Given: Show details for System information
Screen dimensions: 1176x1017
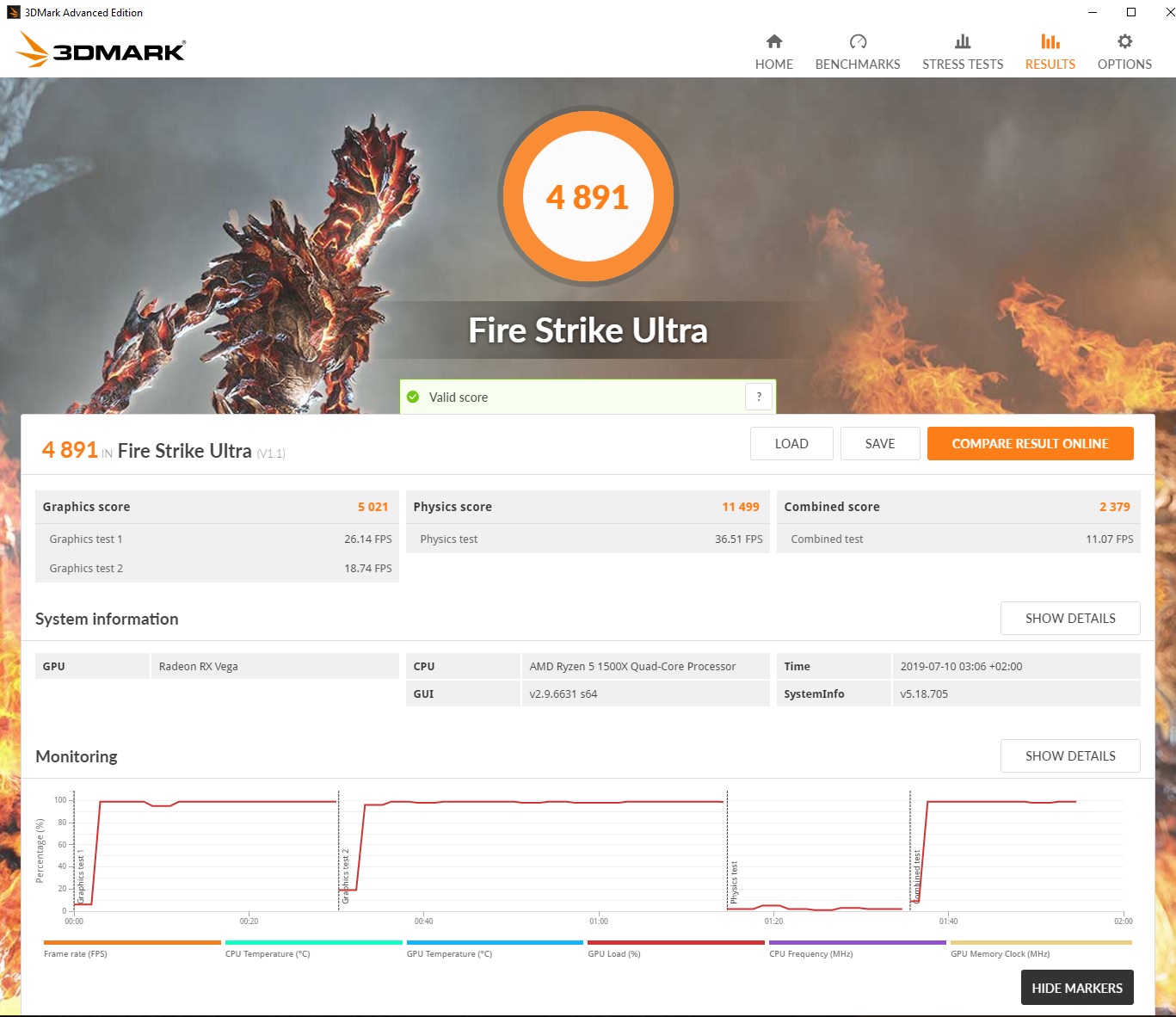Looking at the screenshot, I should (x=1070, y=619).
